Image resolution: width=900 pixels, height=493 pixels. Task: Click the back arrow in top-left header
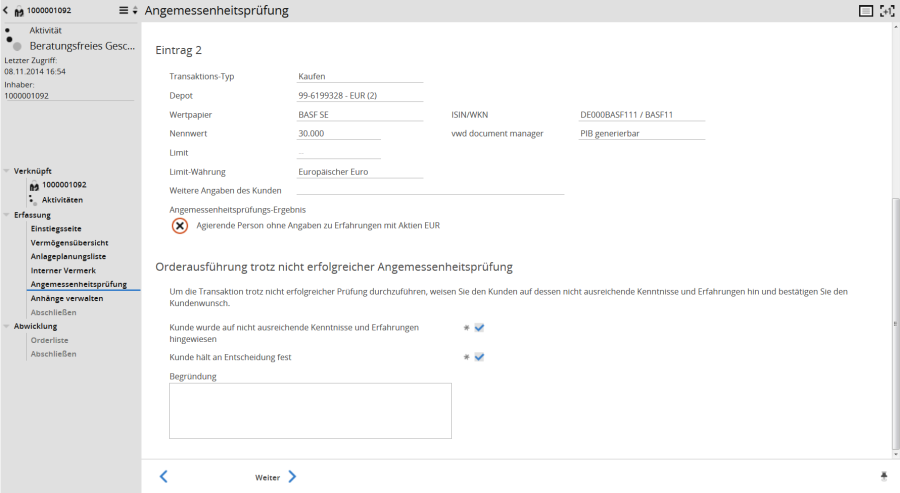click(7, 11)
